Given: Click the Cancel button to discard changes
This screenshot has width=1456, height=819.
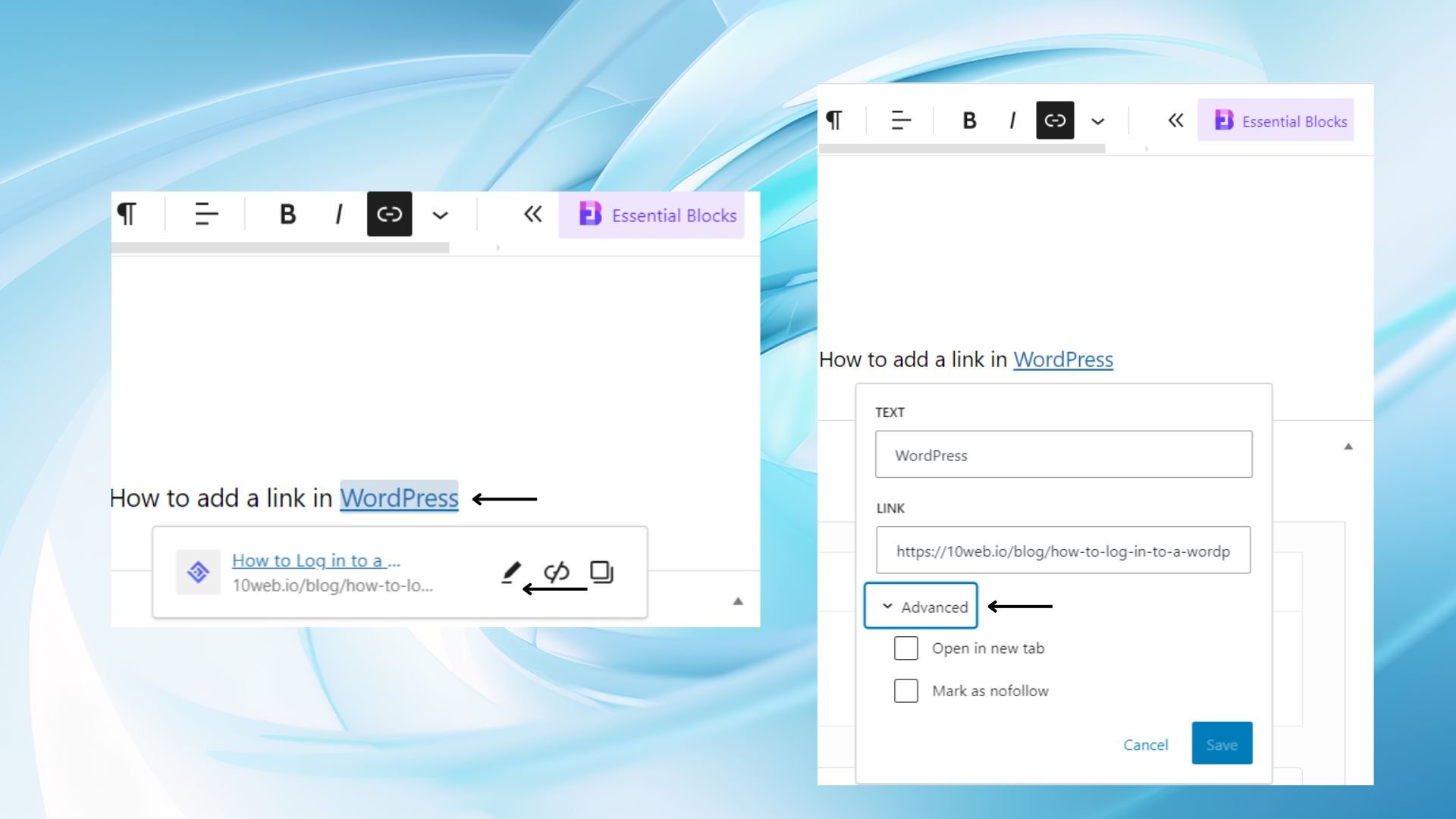Looking at the screenshot, I should pos(1146,743).
